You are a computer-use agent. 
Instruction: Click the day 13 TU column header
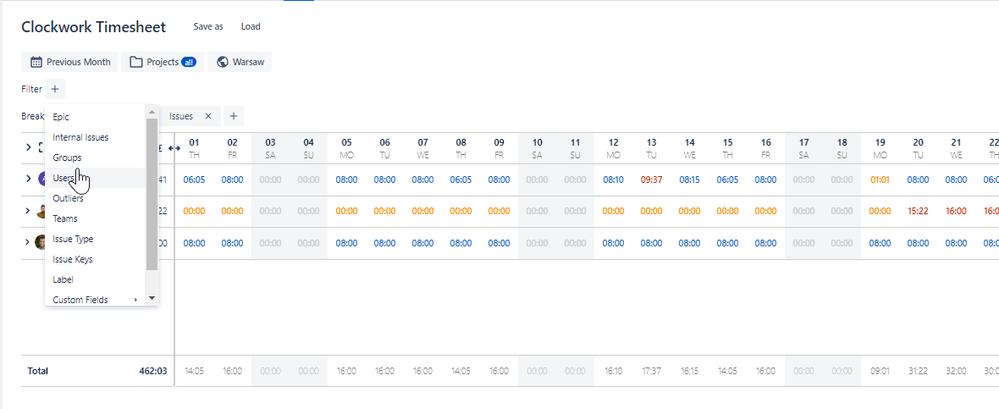(651, 148)
